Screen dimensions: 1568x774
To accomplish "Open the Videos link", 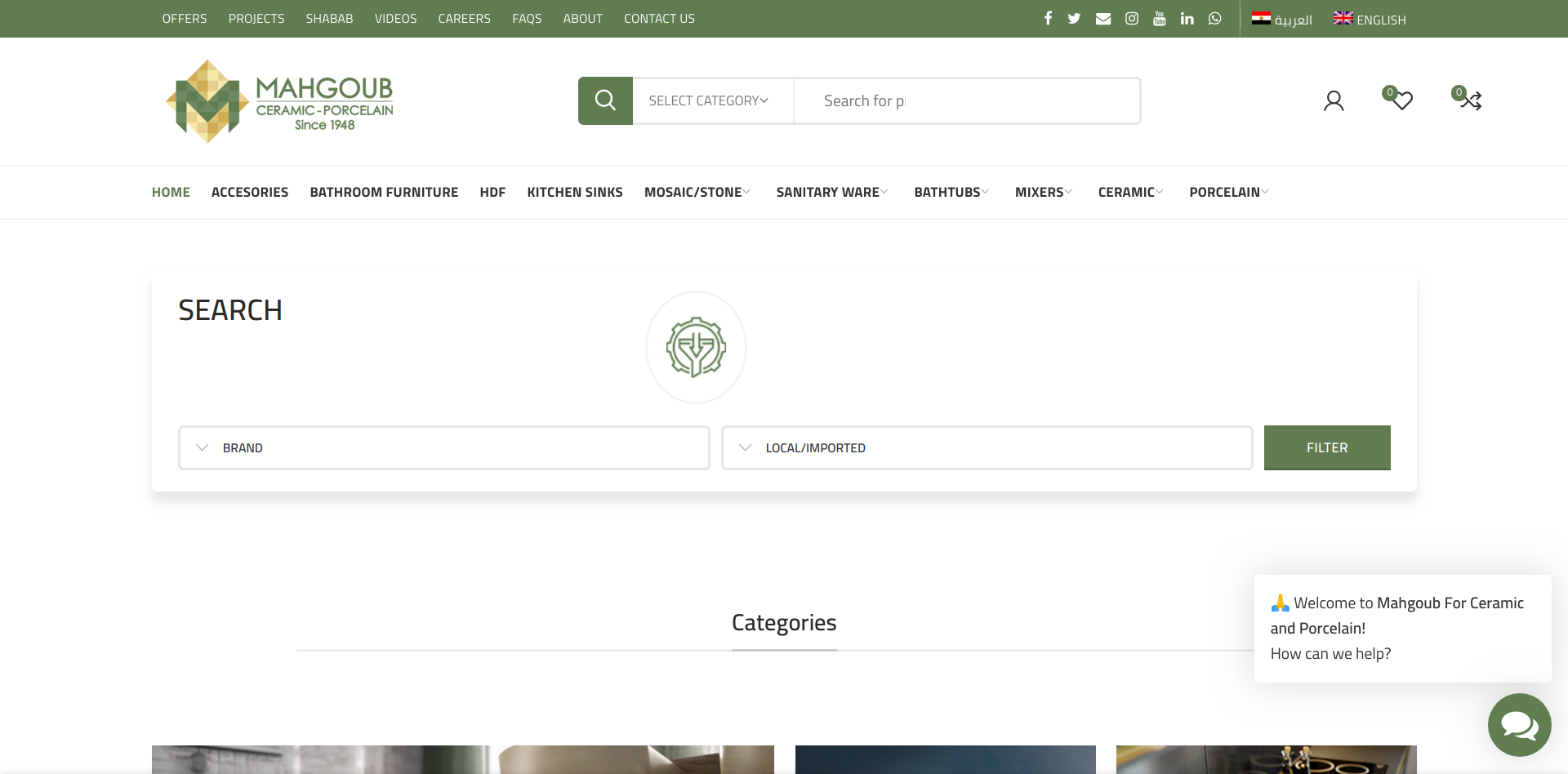I will coord(396,18).
